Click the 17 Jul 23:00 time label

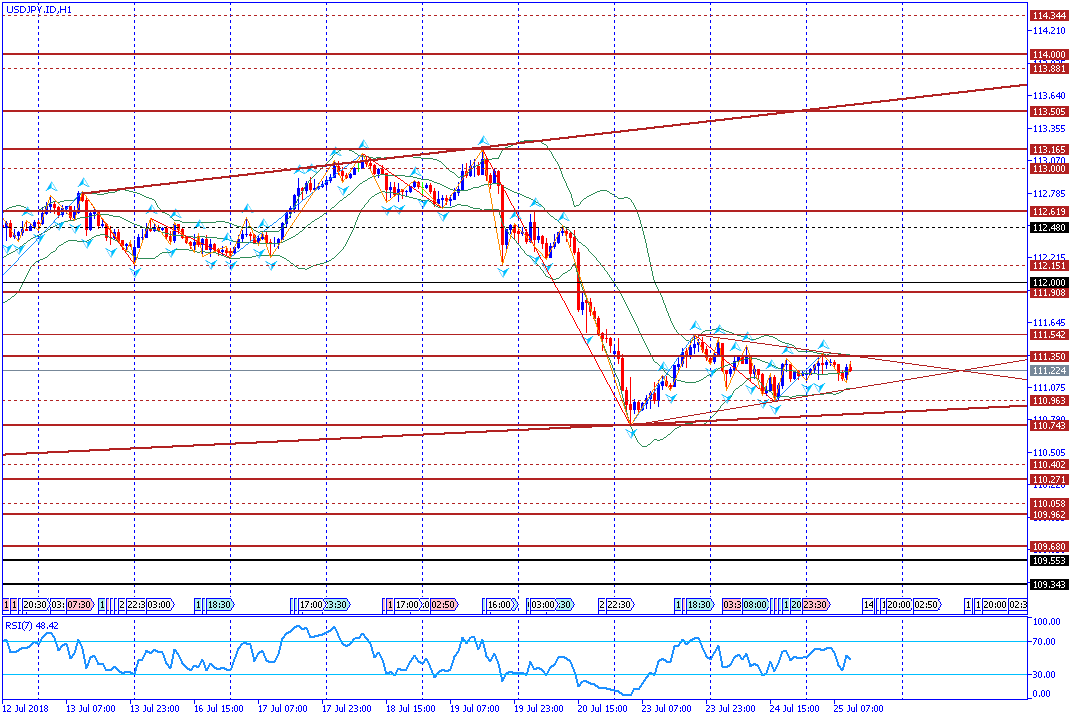point(346,708)
